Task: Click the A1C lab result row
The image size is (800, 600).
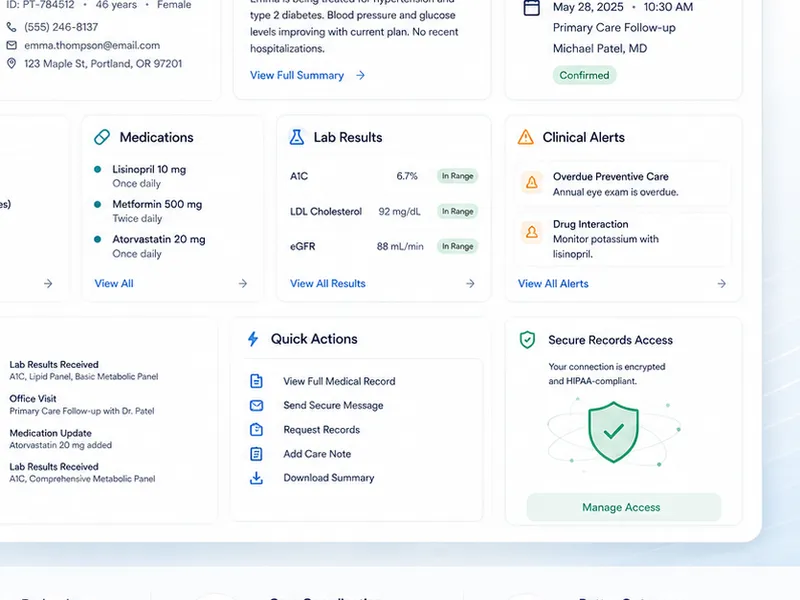Action: click(x=383, y=176)
